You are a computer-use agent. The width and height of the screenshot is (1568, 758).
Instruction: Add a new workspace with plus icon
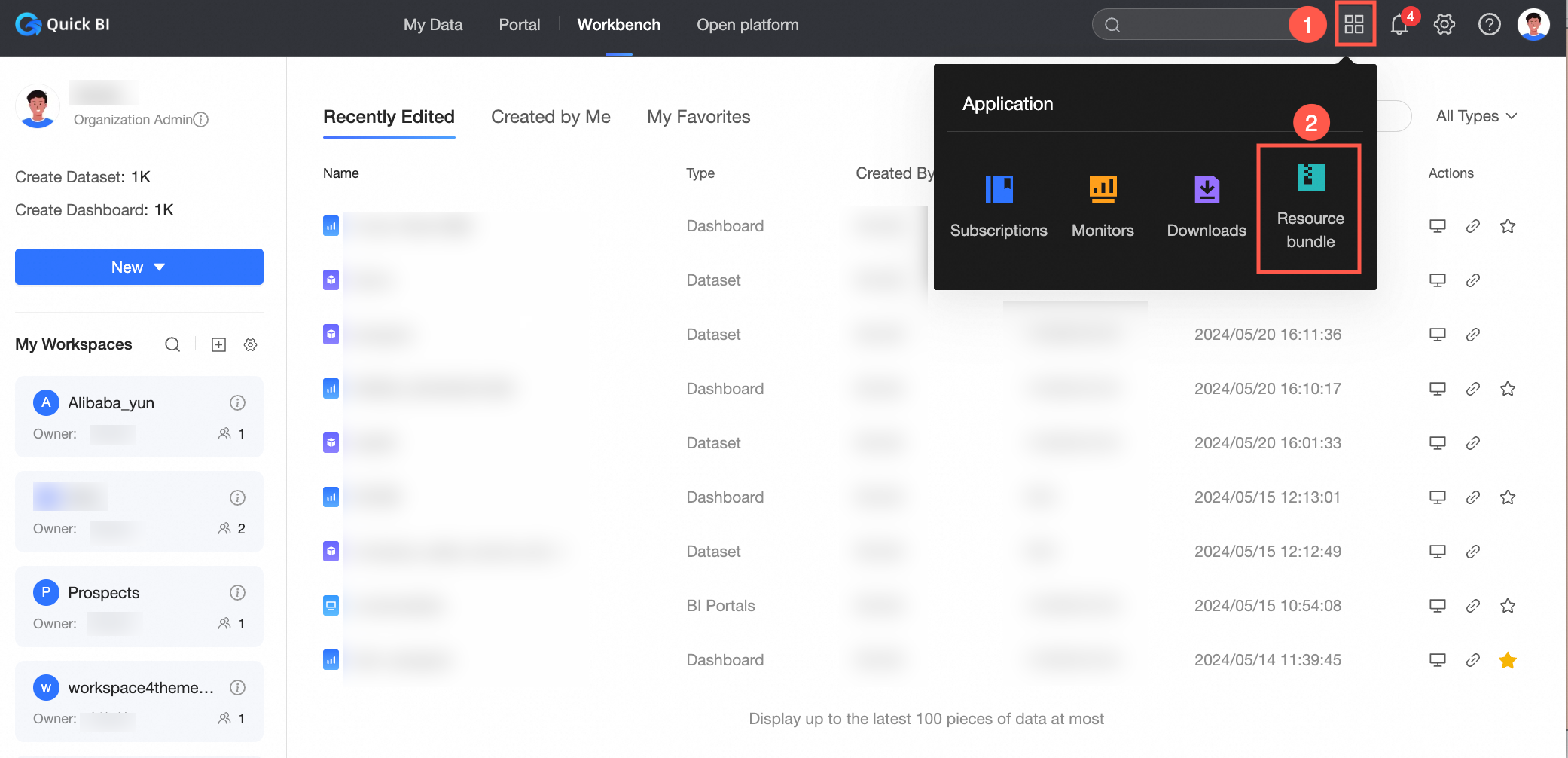218,344
